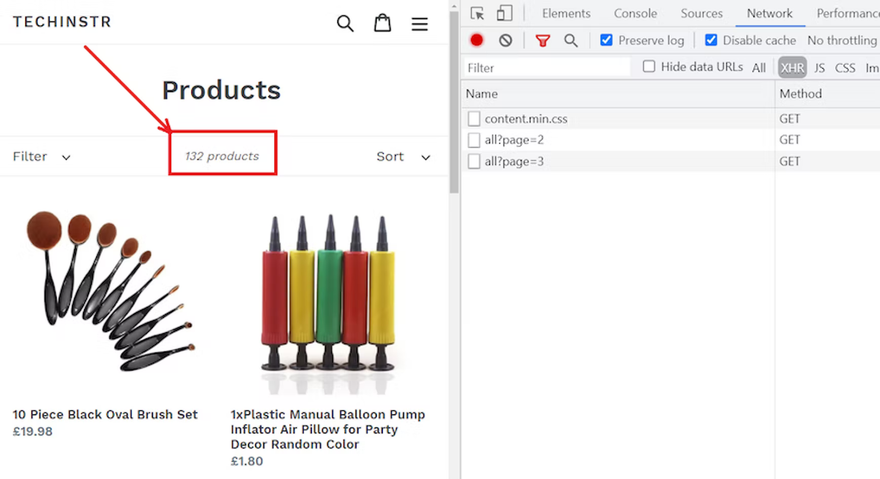Expand the Sort dropdown
This screenshot has height=479, width=880.
click(403, 156)
